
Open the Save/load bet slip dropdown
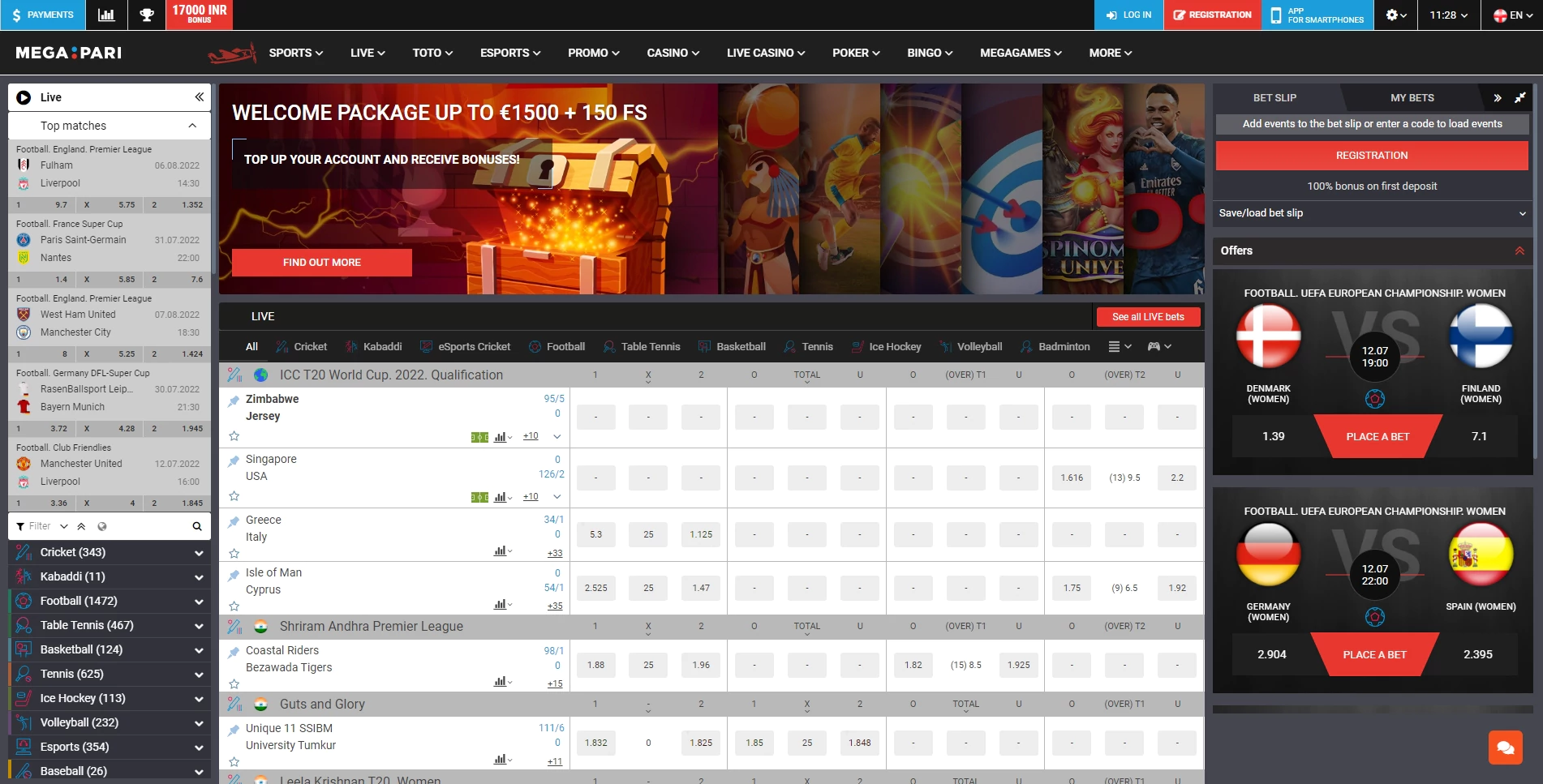(1373, 213)
